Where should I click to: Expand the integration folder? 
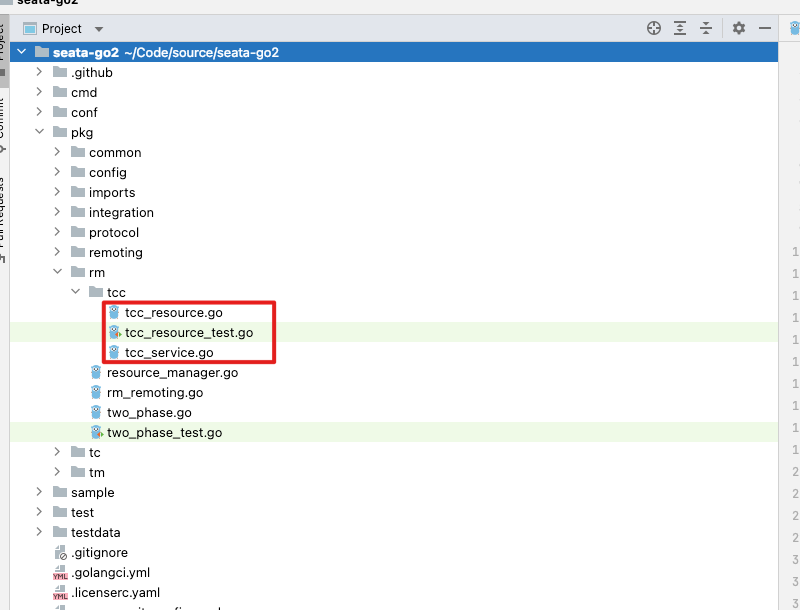[57, 212]
